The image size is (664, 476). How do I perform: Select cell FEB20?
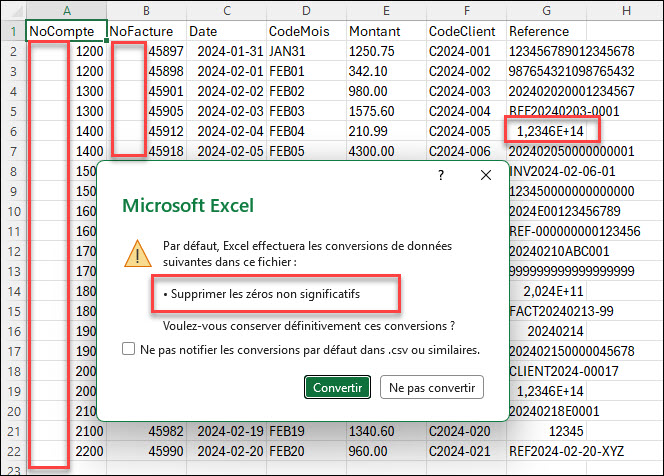coord(306,451)
